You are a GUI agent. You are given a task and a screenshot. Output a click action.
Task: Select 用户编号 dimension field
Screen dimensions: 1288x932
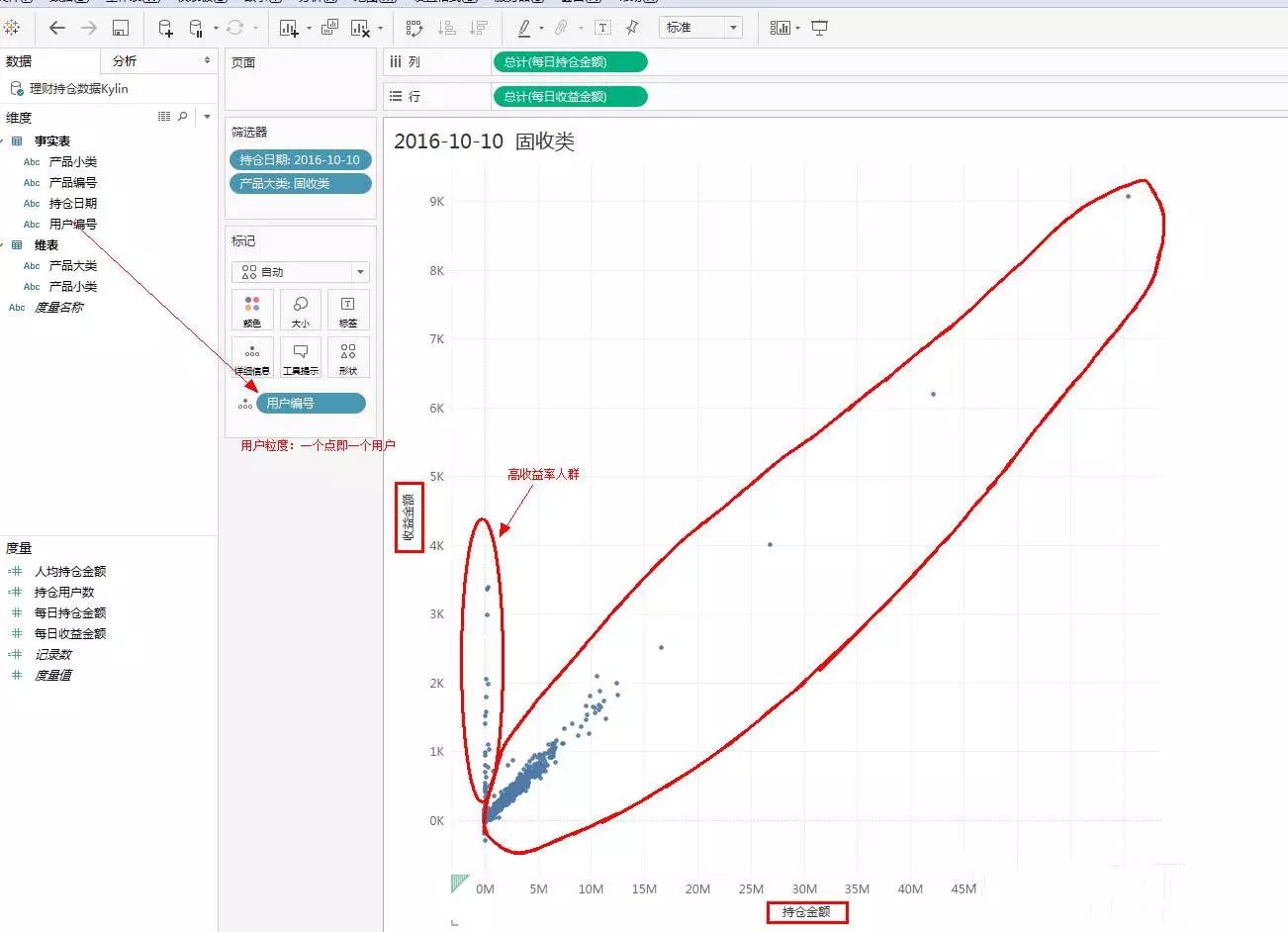tap(73, 225)
